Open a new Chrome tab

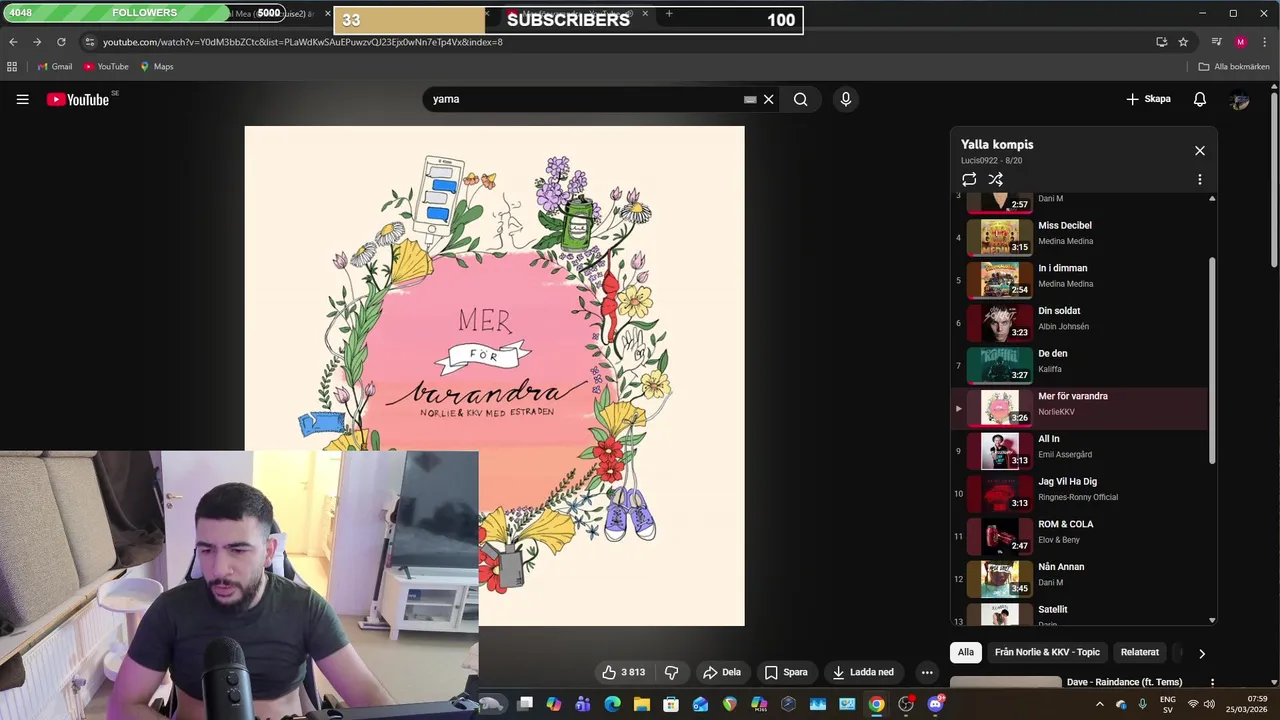point(669,13)
